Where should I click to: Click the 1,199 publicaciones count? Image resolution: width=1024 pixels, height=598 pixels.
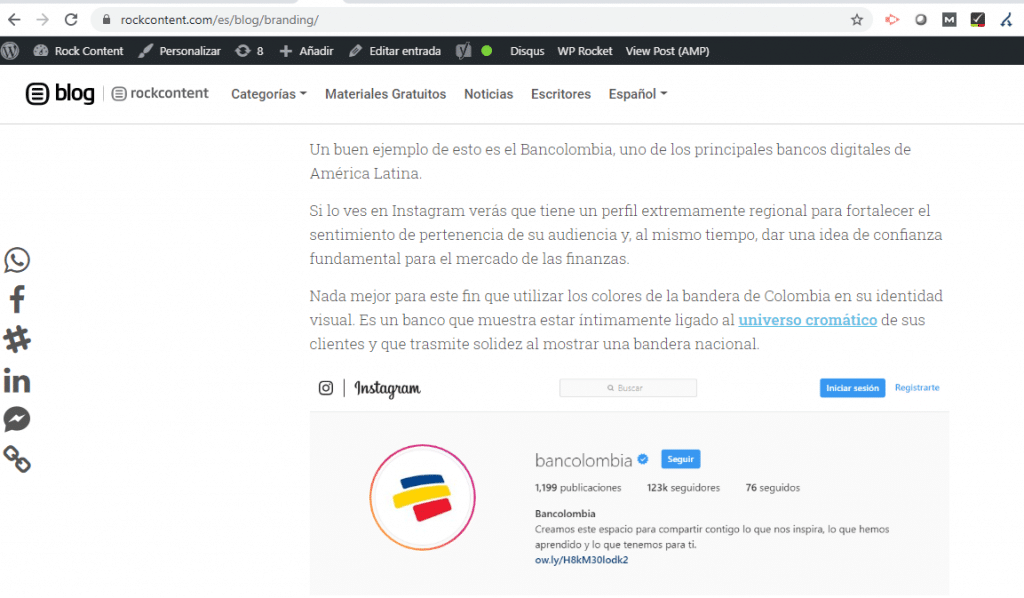coord(578,488)
